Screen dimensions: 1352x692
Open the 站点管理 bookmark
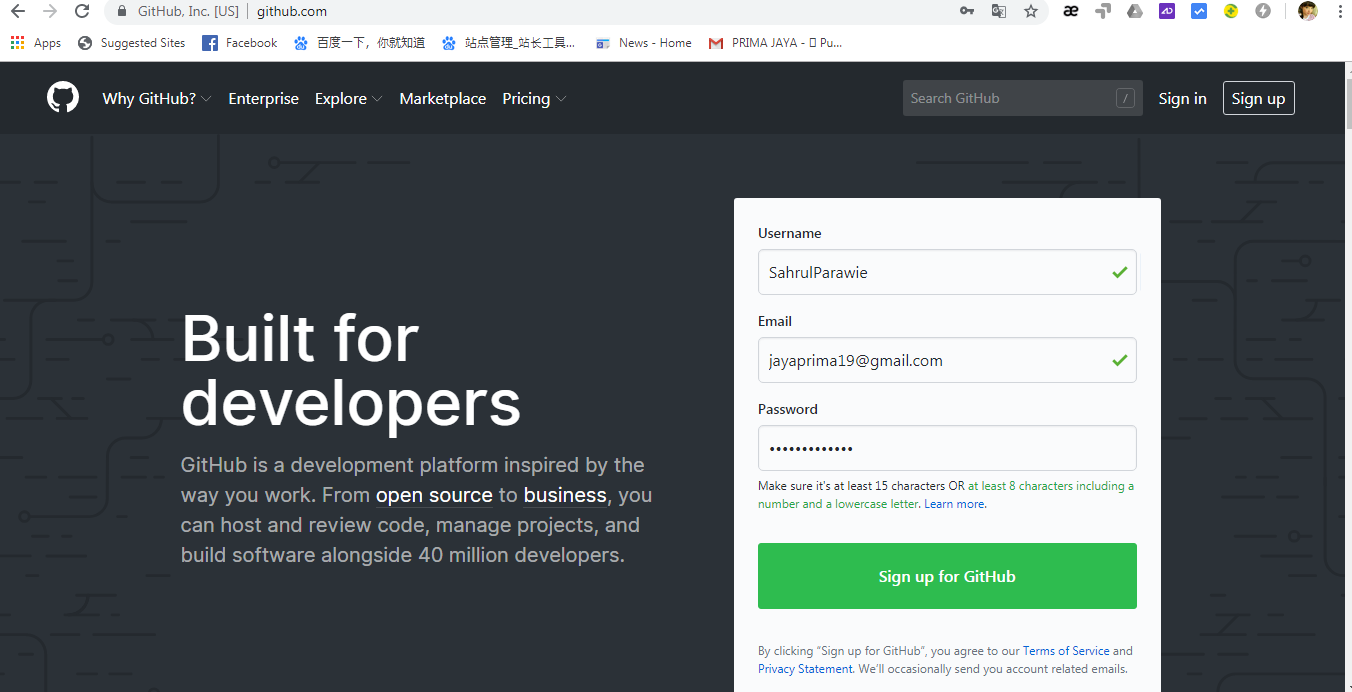(x=509, y=43)
